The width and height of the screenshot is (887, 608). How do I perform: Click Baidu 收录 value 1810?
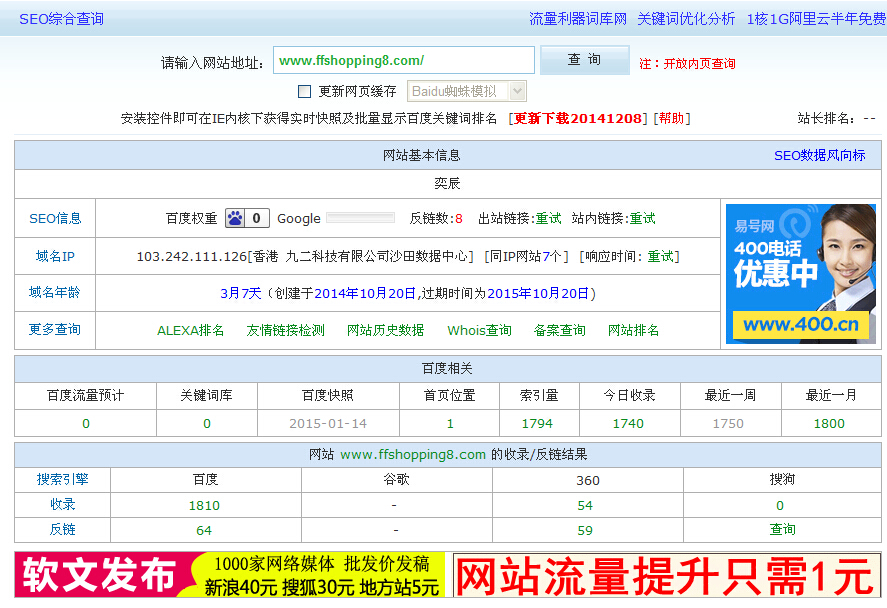click(204, 506)
